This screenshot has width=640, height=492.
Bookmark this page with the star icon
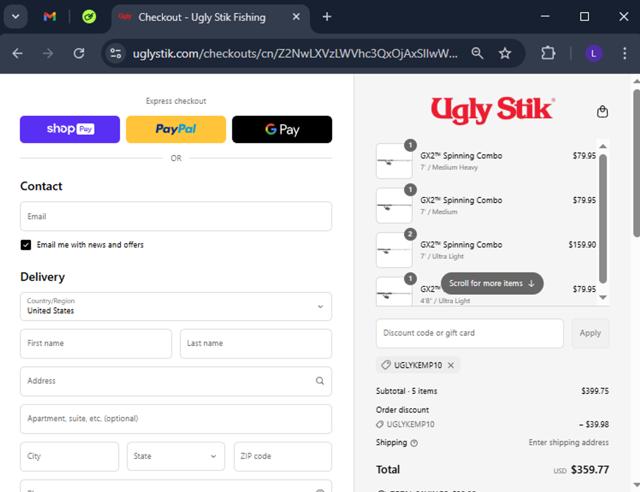[505, 53]
